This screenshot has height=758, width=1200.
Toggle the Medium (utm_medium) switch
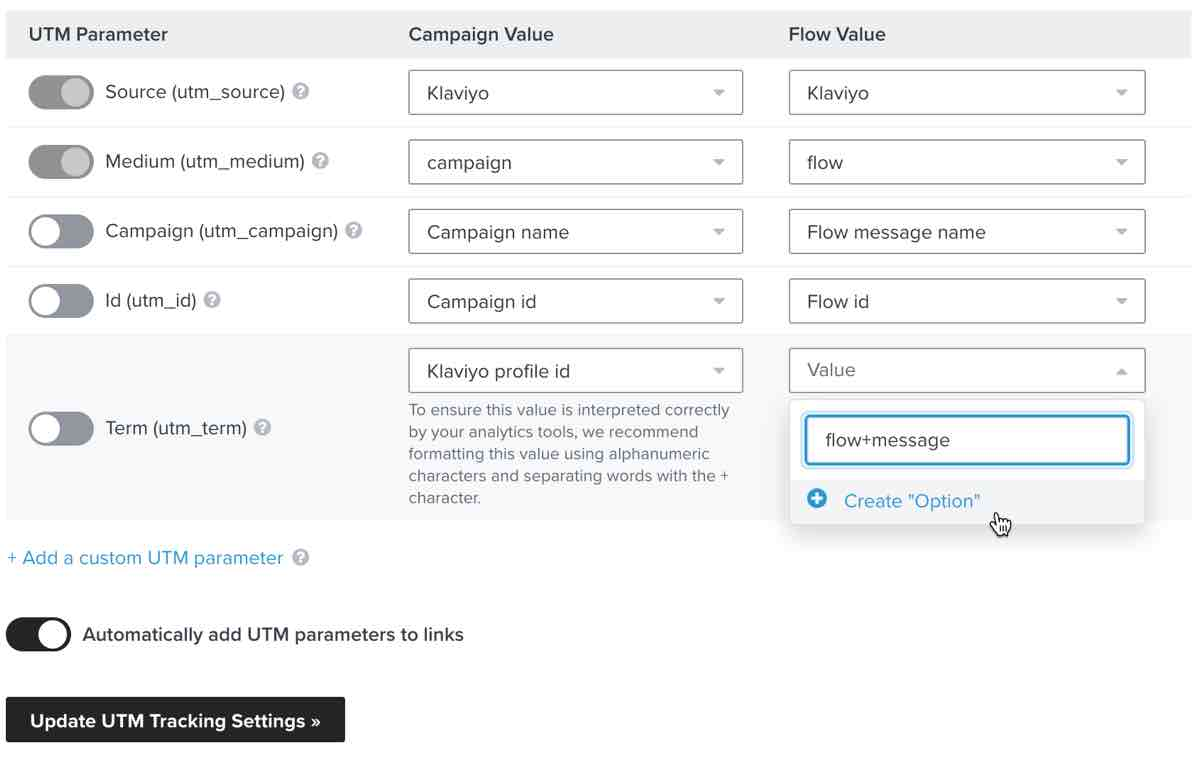(x=60, y=161)
